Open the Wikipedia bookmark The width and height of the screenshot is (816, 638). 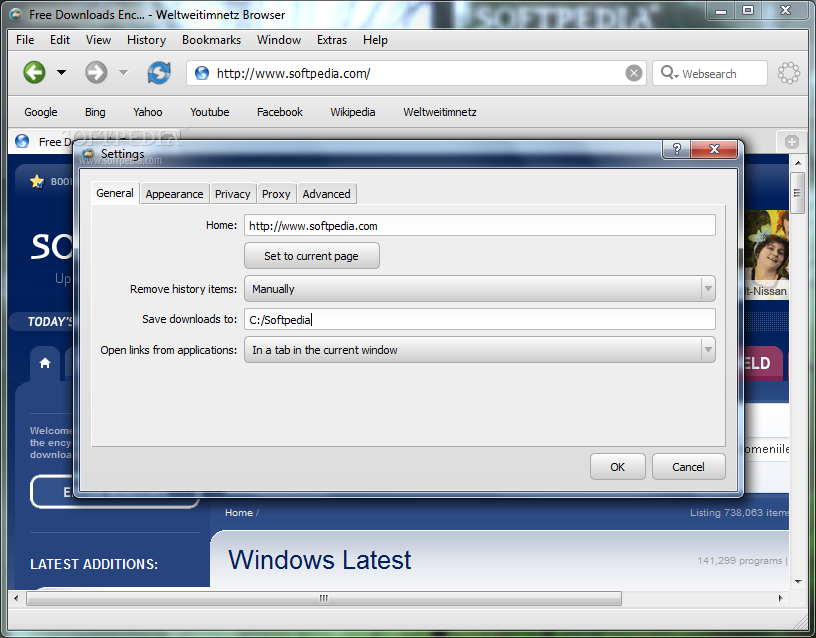(x=353, y=112)
